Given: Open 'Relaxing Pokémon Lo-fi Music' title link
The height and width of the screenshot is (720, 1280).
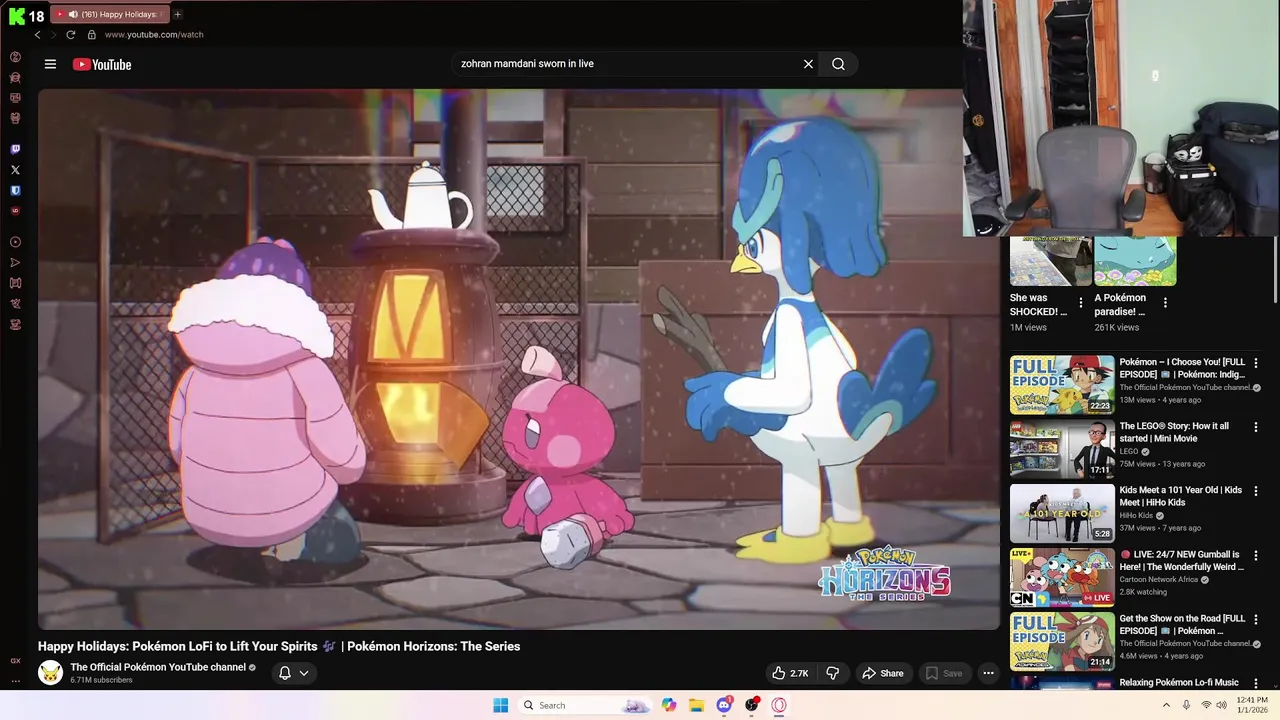Looking at the screenshot, I should pos(1179,682).
